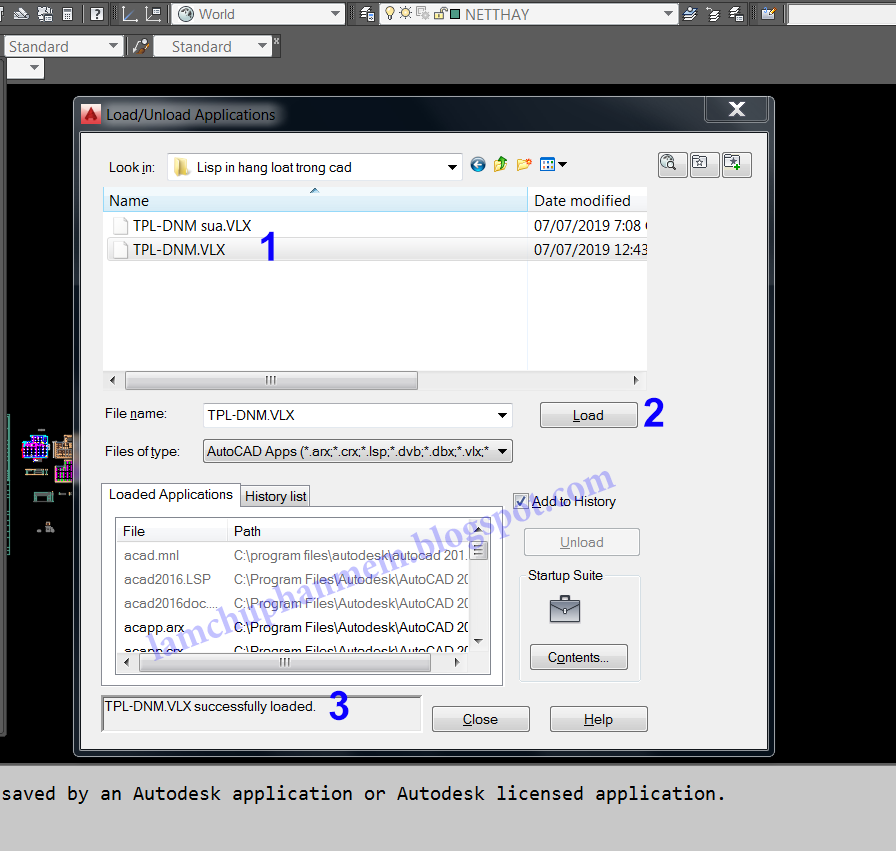Click loaded list vertical scrollbar down arrow
This screenshot has width=896, height=851.
pos(479,641)
